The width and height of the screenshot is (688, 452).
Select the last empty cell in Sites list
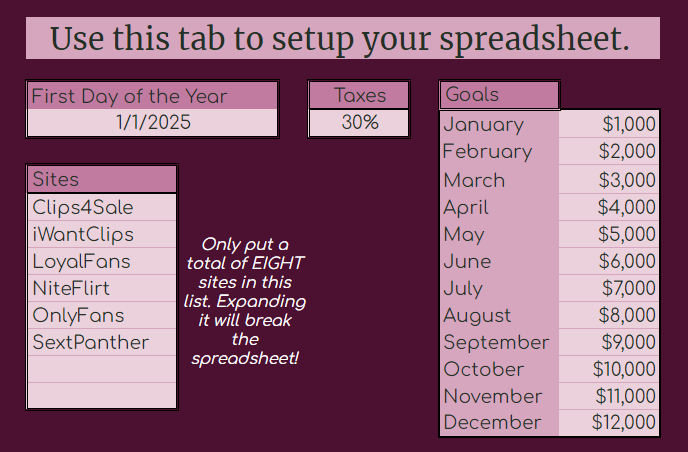pyautogui.click(x=102, y=395)
